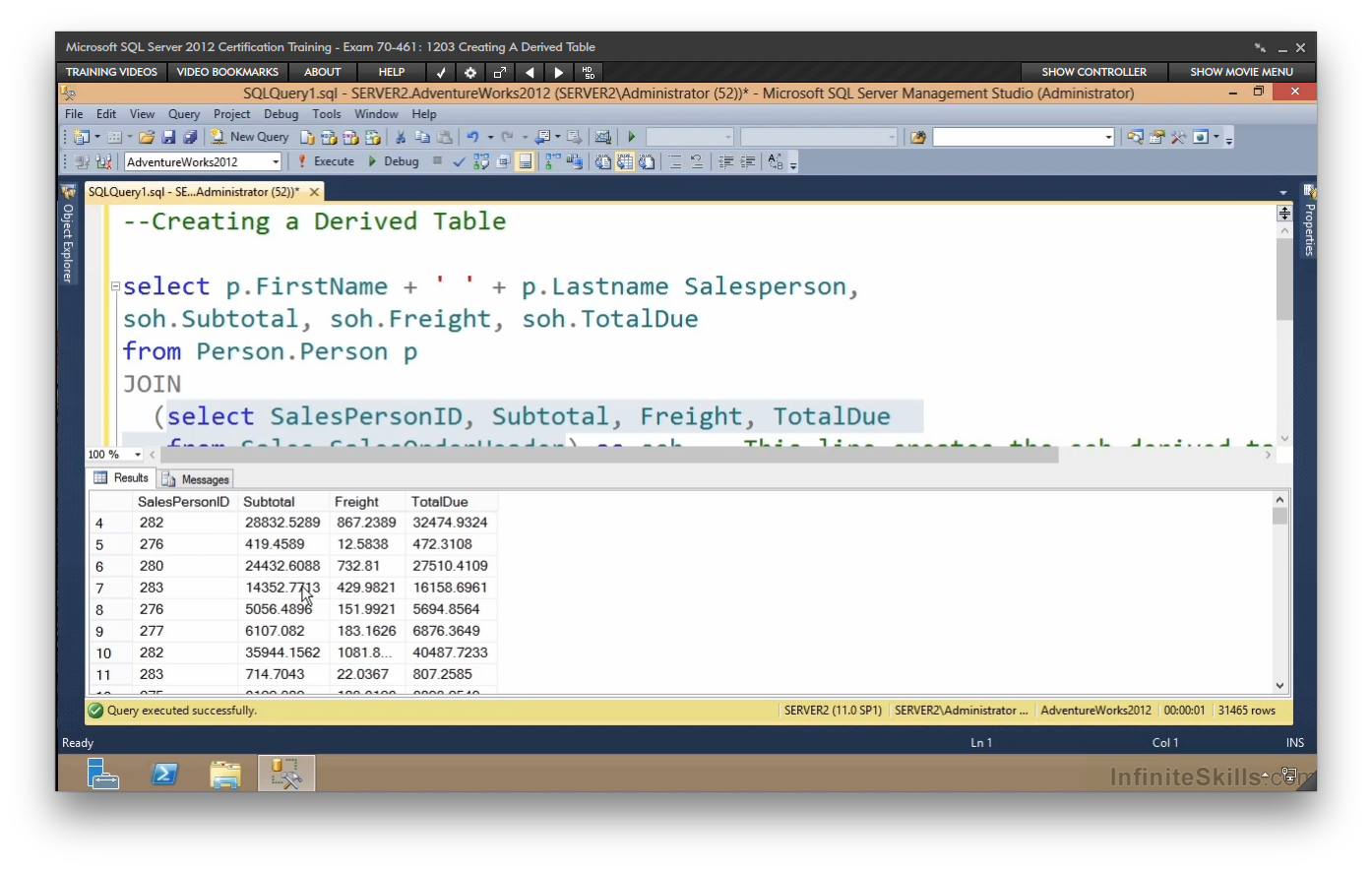Click the Debug button
The image size is (1372, 870).
click(393, 161)
